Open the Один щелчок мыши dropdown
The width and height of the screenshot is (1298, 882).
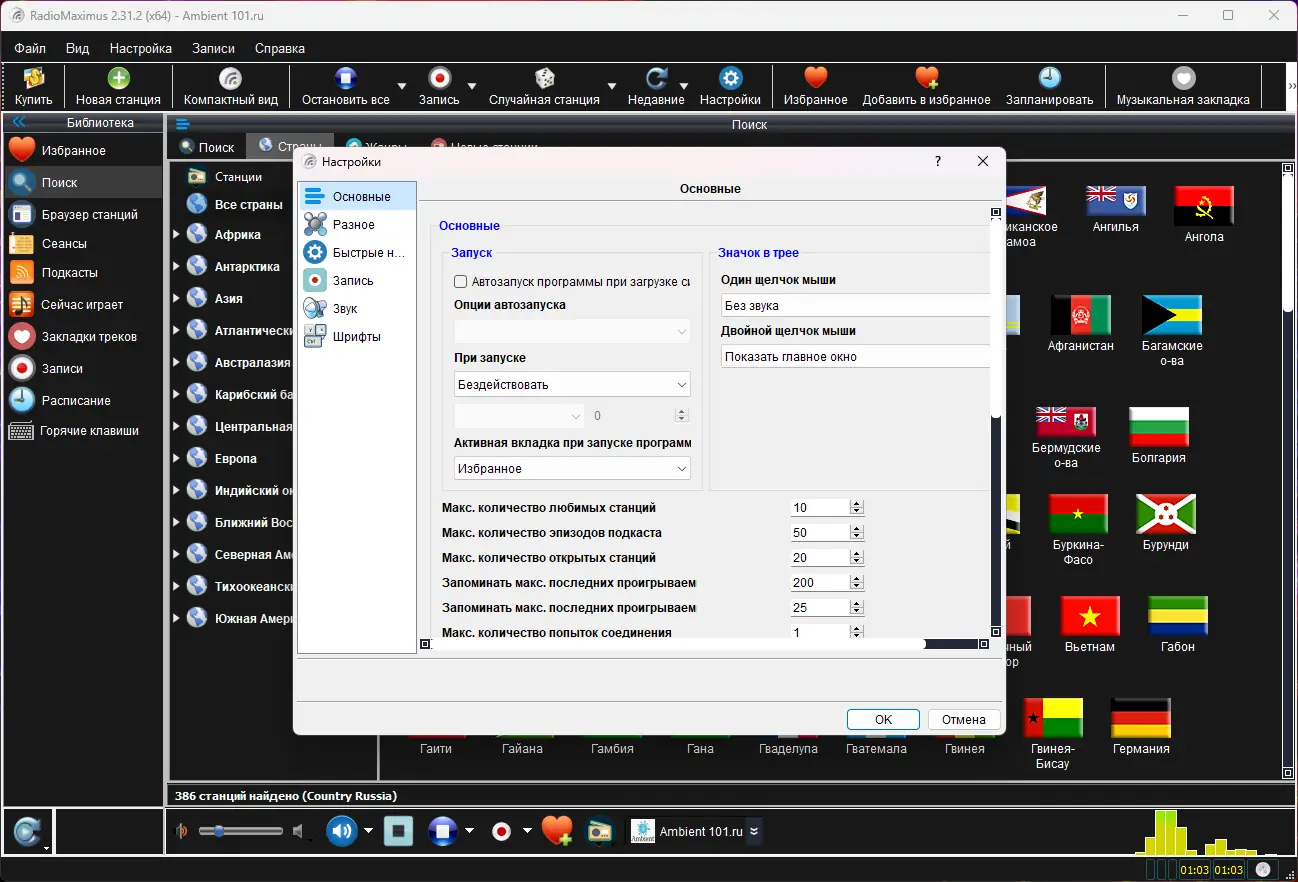855,306
